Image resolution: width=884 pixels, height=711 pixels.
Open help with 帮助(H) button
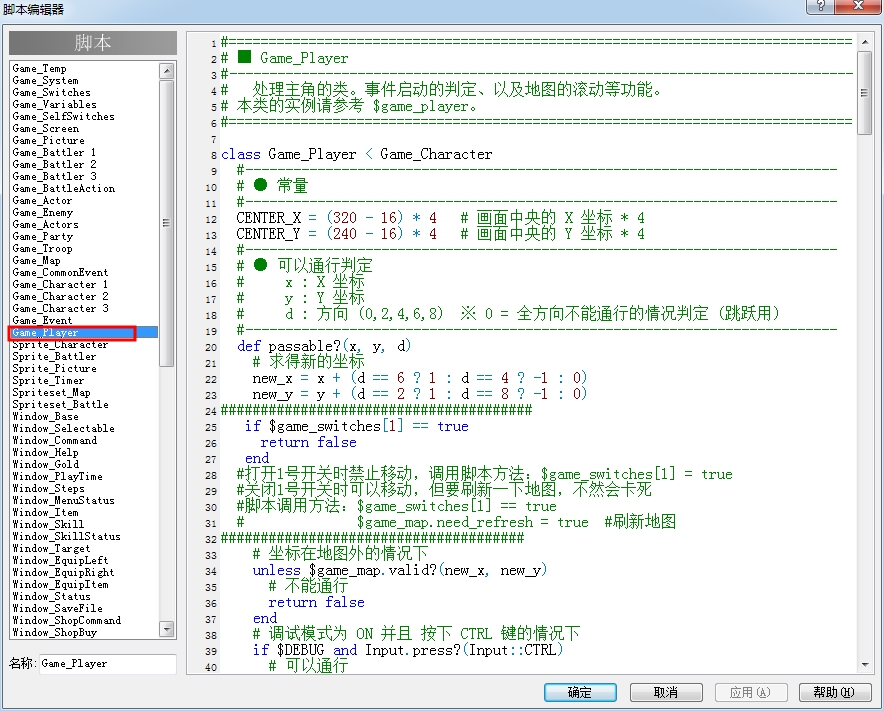point(835,692)
